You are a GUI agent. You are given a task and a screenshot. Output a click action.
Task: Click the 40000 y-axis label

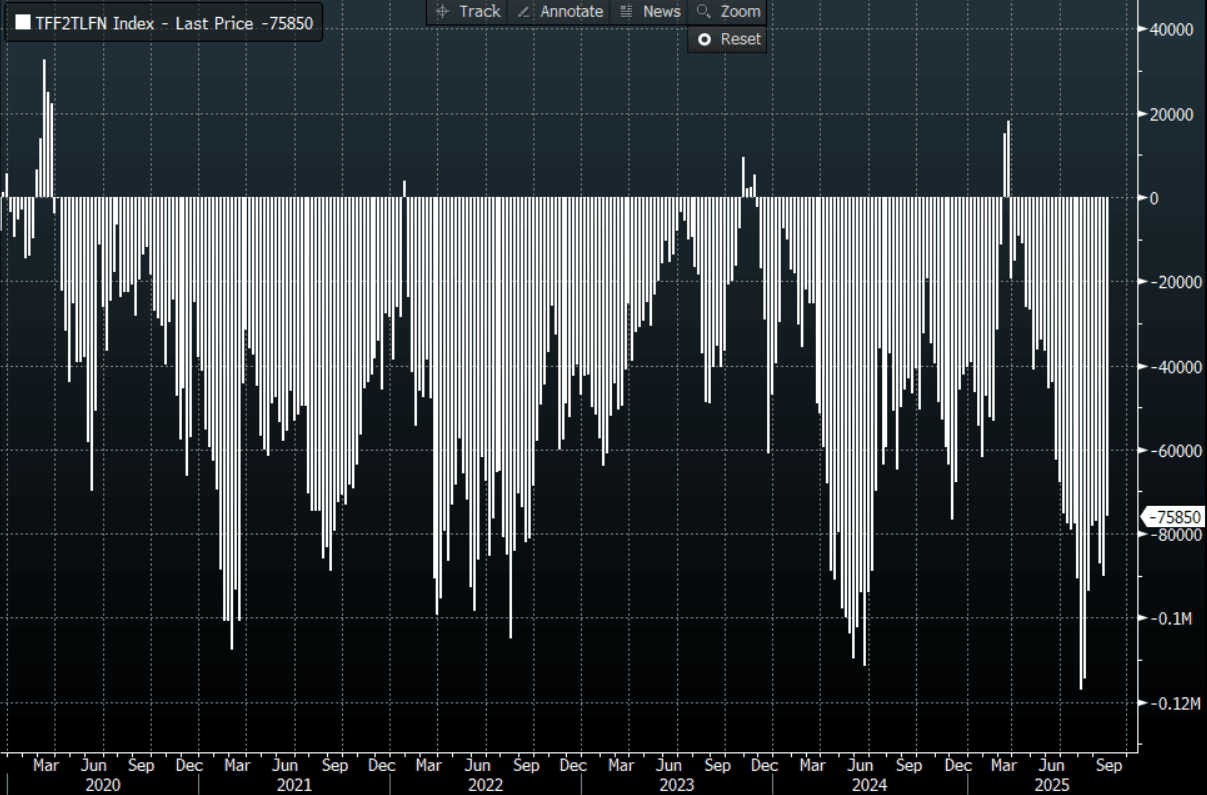[1172, 30]
